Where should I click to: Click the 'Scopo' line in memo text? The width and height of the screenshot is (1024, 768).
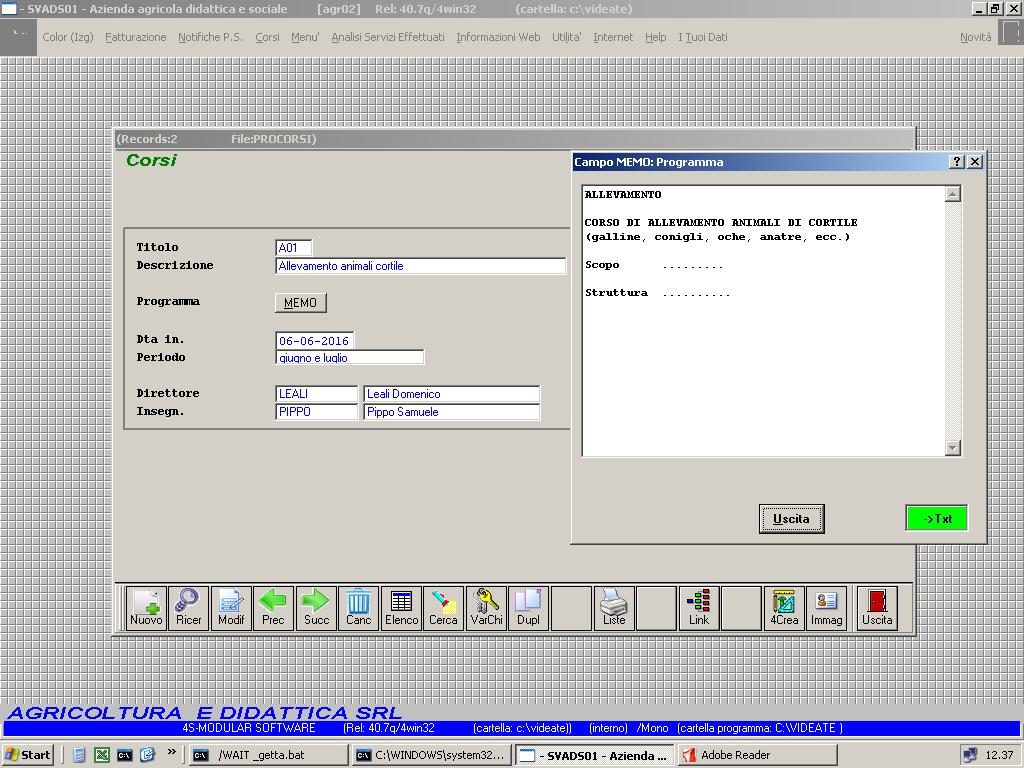click(x=654, y=265)
